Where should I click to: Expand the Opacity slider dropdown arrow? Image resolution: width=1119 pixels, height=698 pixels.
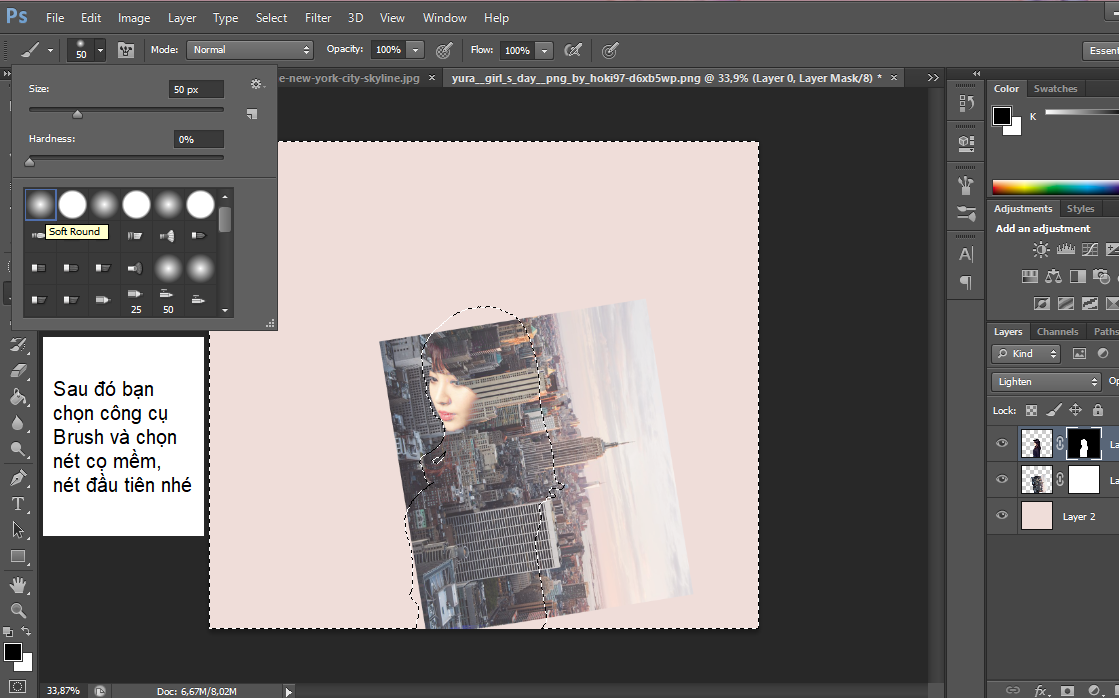point(416,50)
